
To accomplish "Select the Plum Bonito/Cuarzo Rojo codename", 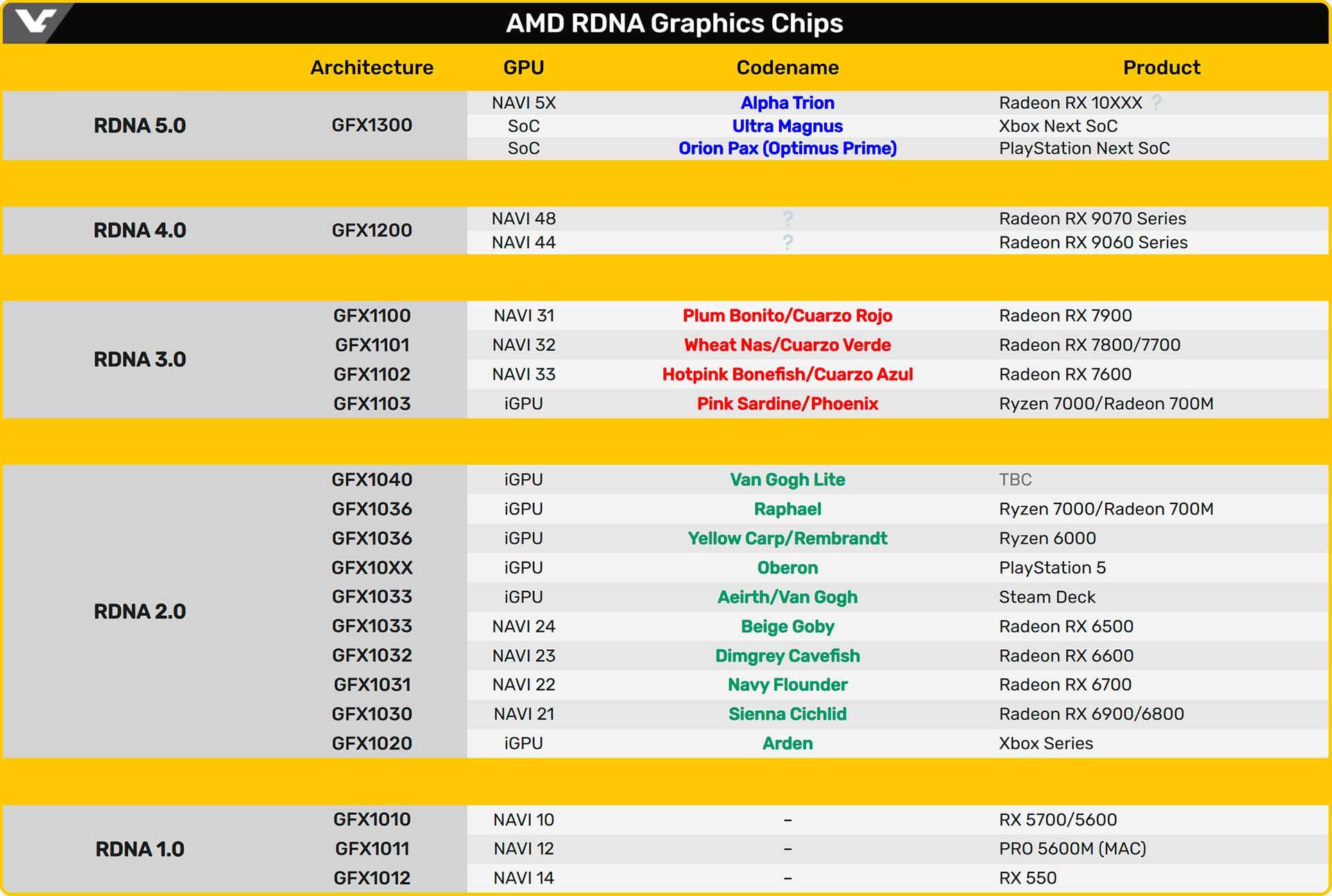I will (x=787, y=316).
